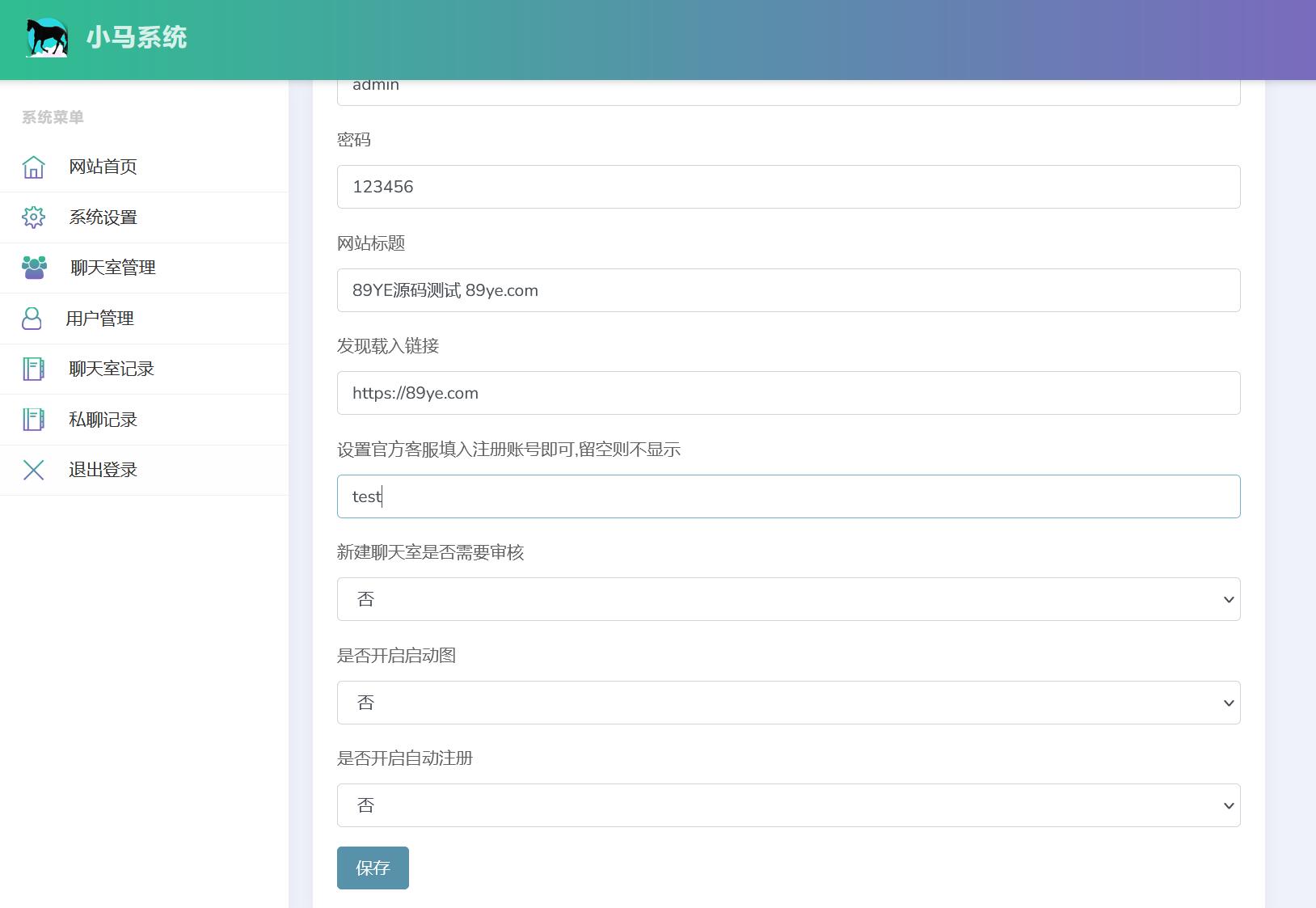Click the 小马系统 title text
This screenshot has width=1316, height=908.
tap(137, 37)
